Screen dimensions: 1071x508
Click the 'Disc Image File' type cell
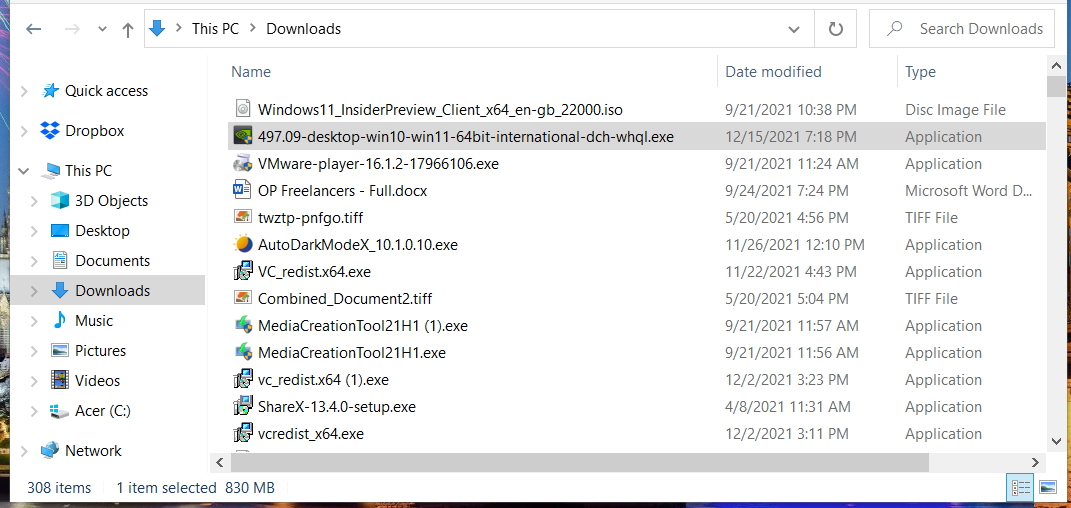click(956, 109)
